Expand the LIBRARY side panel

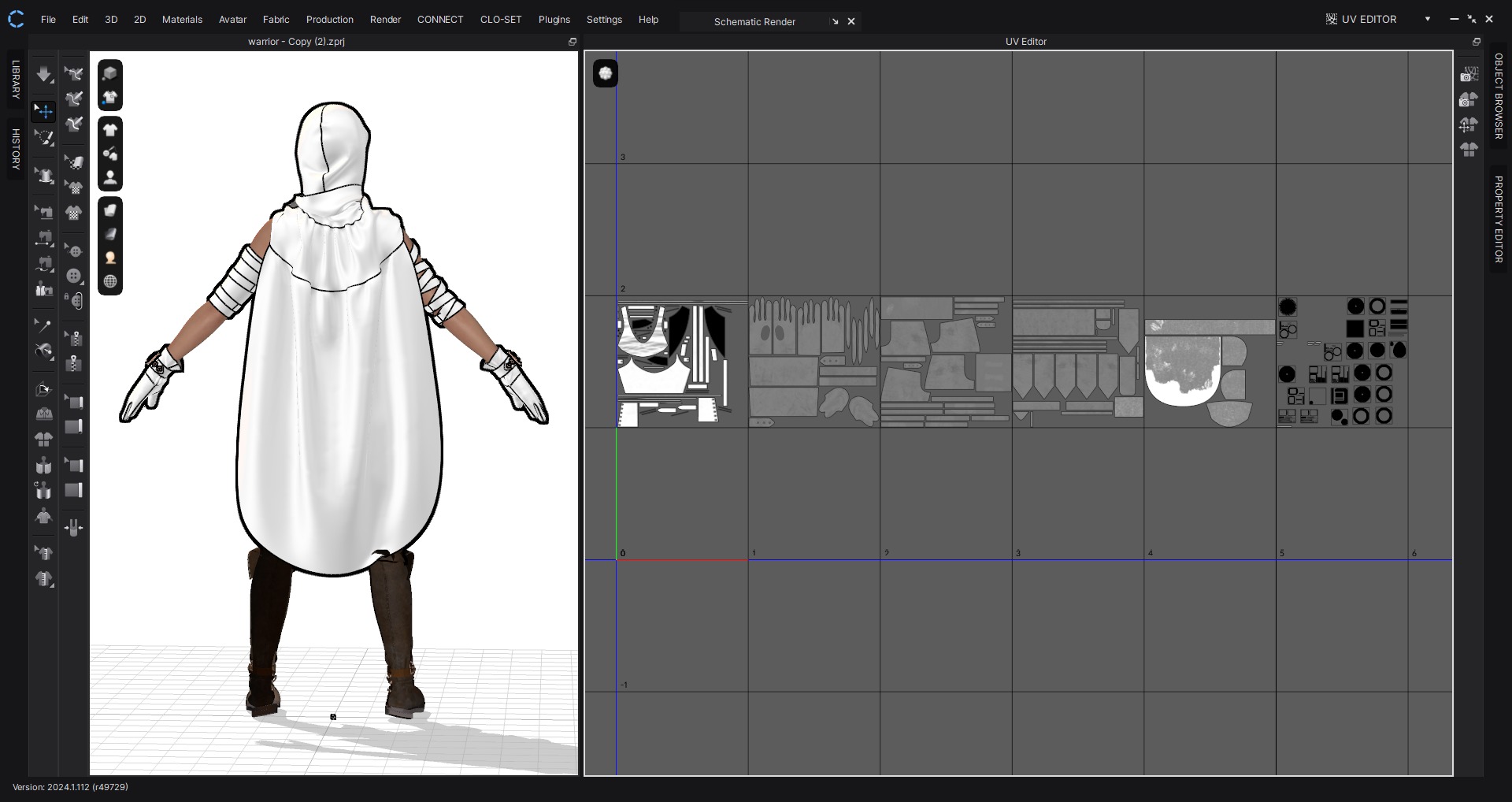(x=16, y=80)
